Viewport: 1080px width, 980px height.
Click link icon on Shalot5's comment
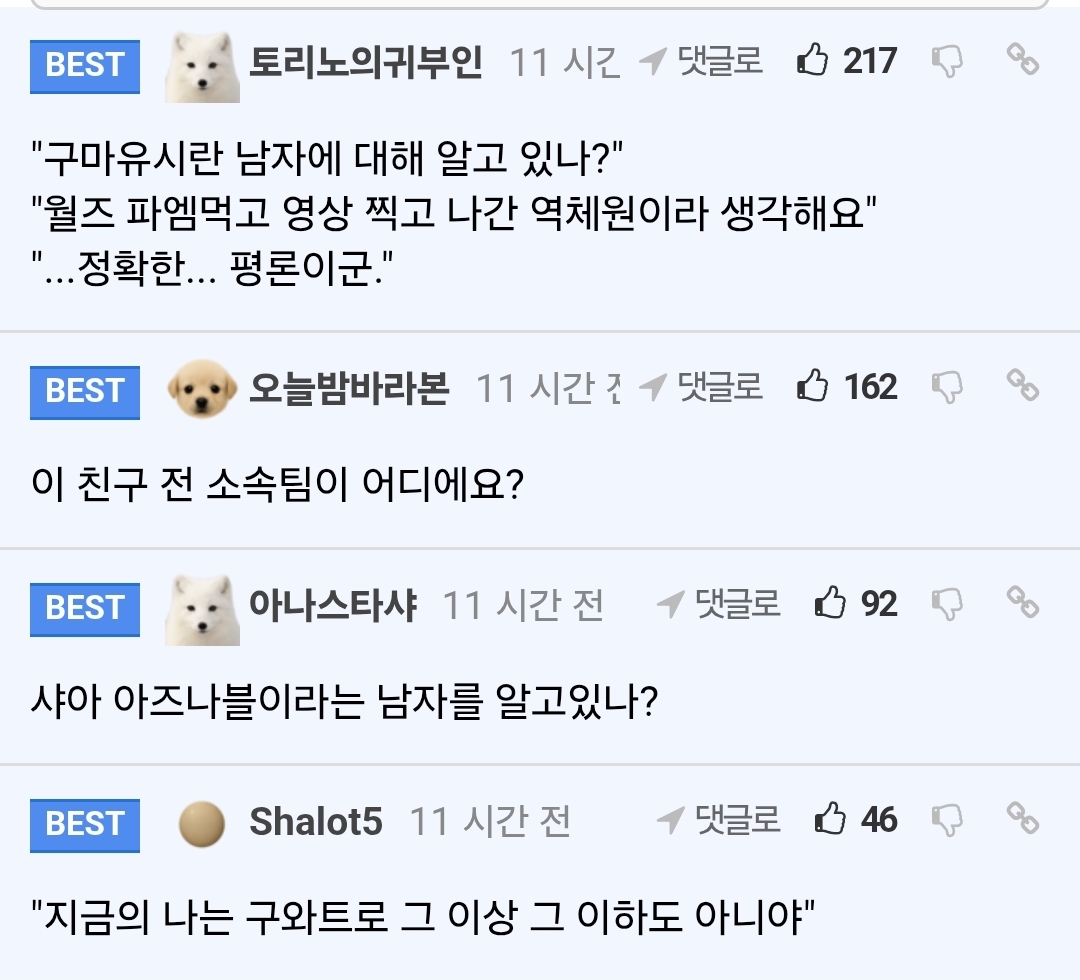click(1022, 820)
